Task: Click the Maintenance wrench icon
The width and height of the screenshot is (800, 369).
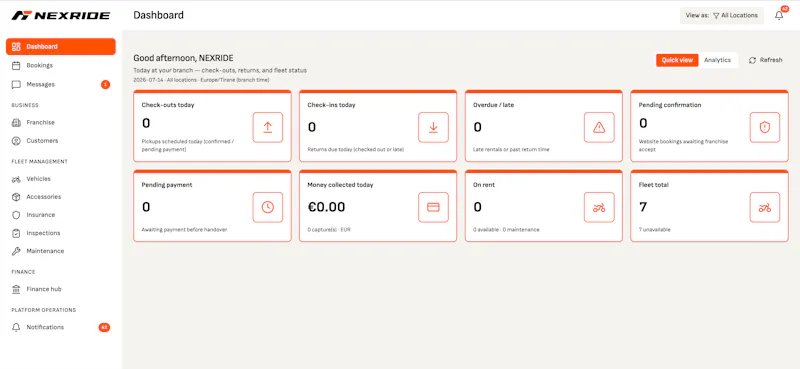Action: (x=16, y=251)
